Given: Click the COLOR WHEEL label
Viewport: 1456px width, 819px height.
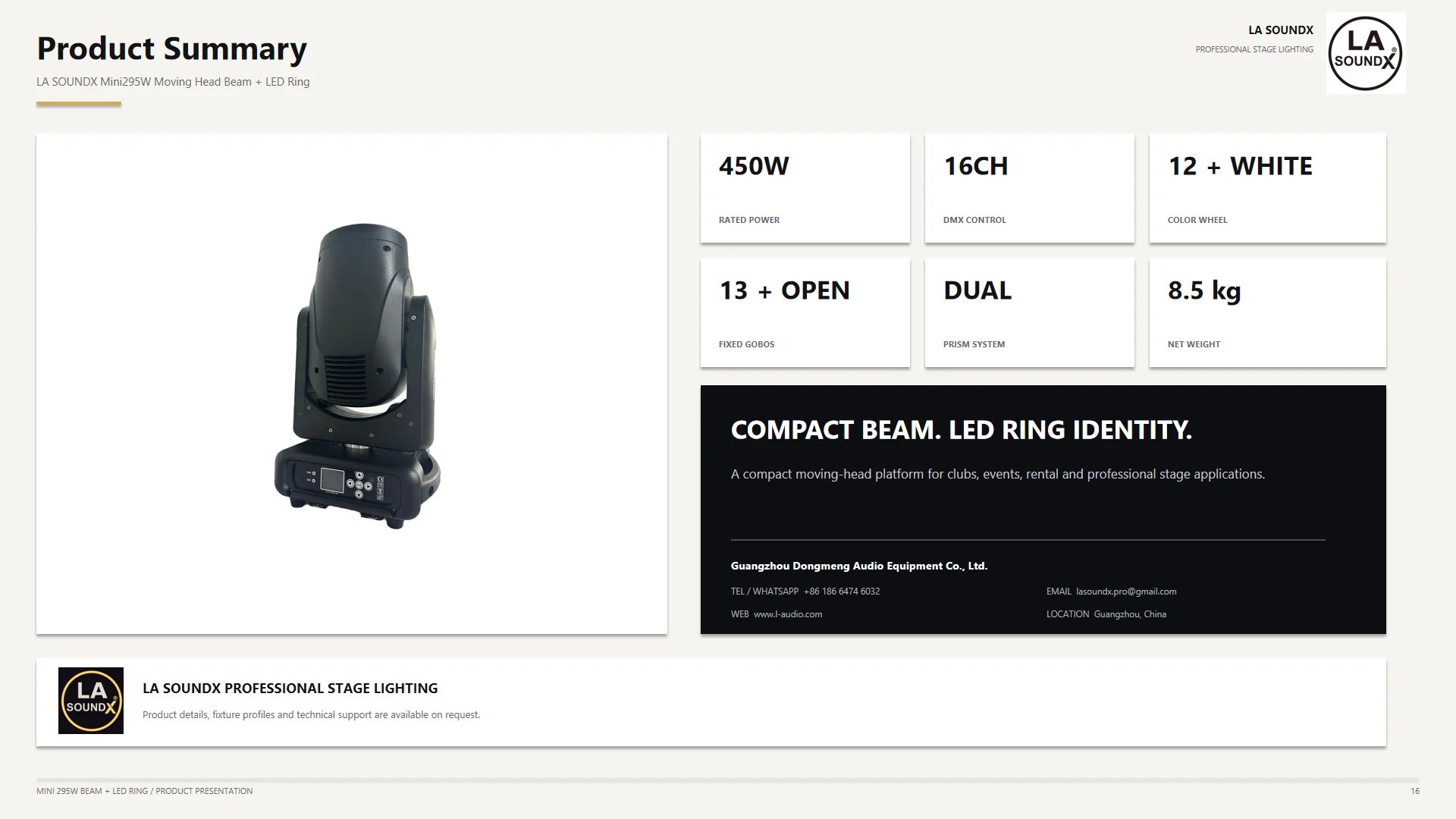Looking at the screenshot, I should 1197,220.
